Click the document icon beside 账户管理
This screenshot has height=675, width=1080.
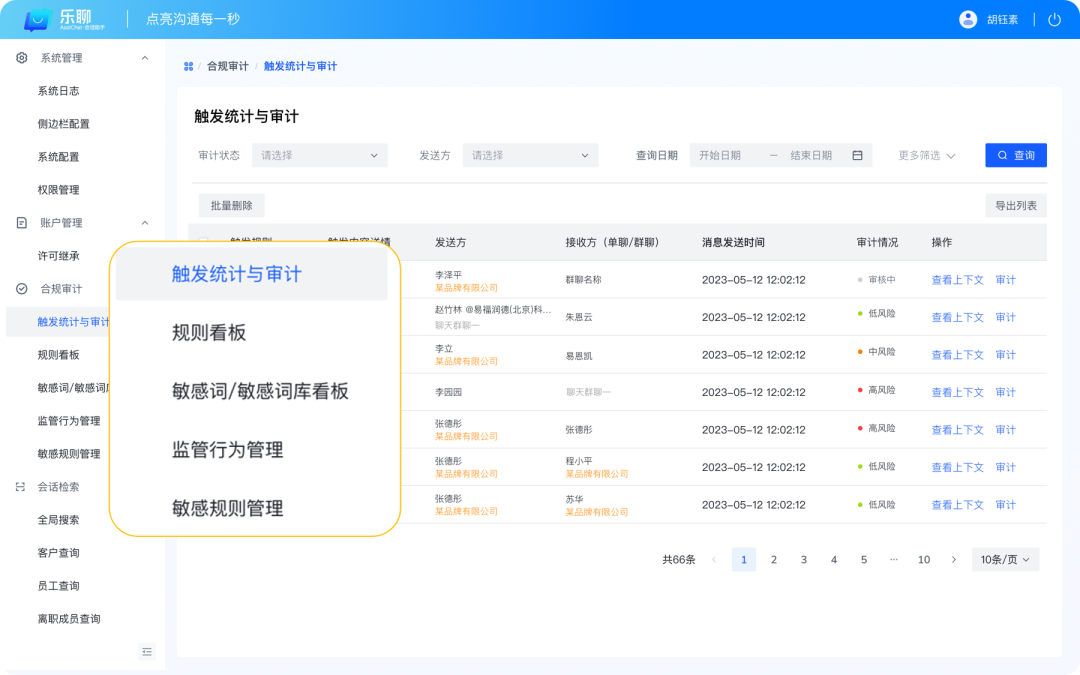22,223
